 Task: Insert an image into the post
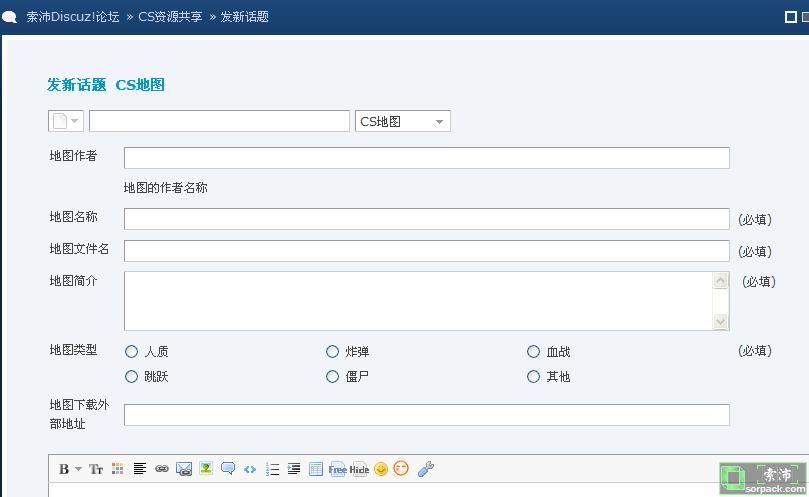point(206,468)
